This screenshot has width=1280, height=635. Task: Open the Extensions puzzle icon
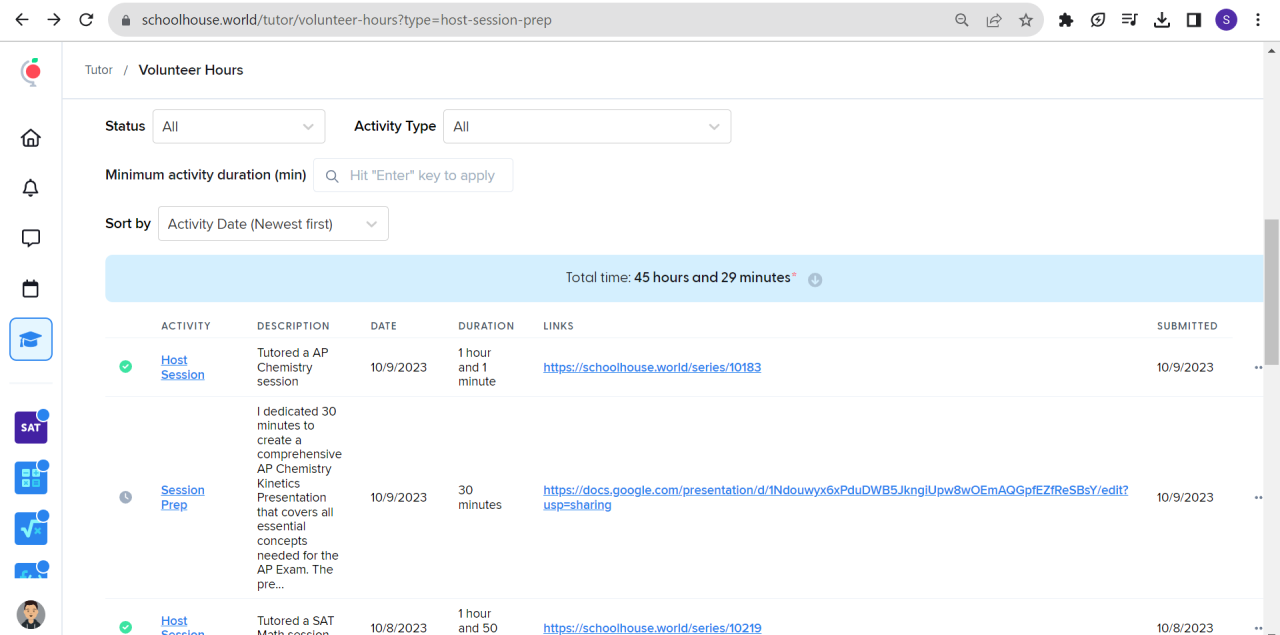pos(1066,20)
